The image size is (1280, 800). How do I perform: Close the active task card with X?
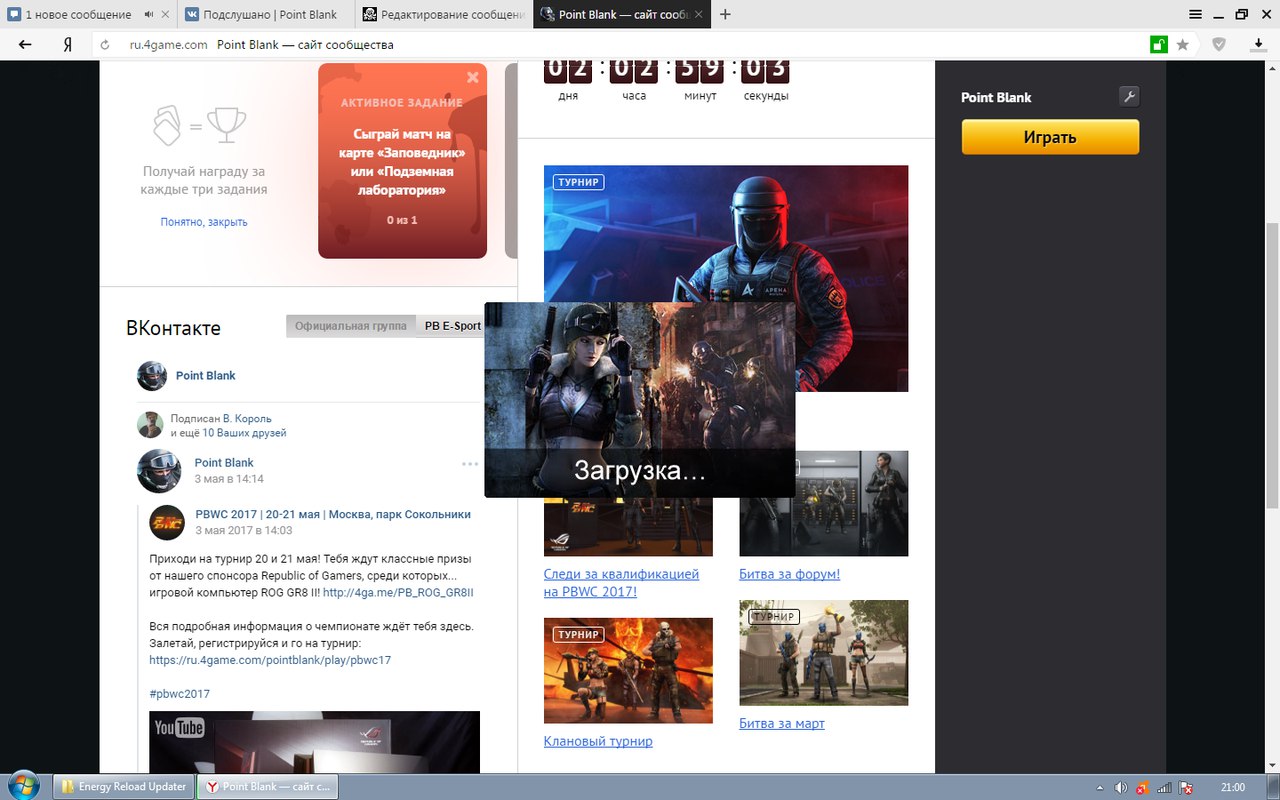(x=473, y=77)
